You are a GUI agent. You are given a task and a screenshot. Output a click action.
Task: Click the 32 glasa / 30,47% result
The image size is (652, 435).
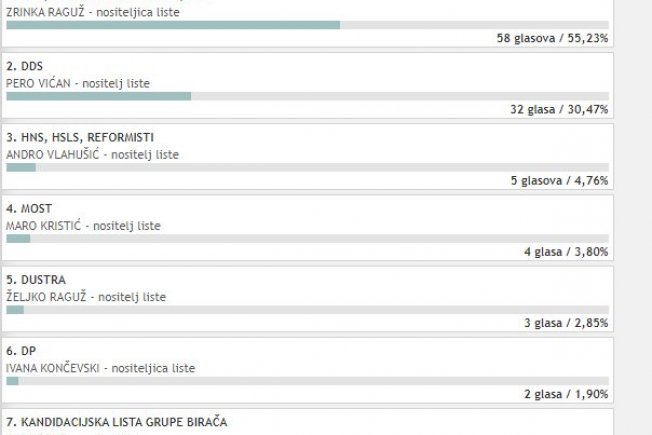pyautogui.click(x=559, y=109)
